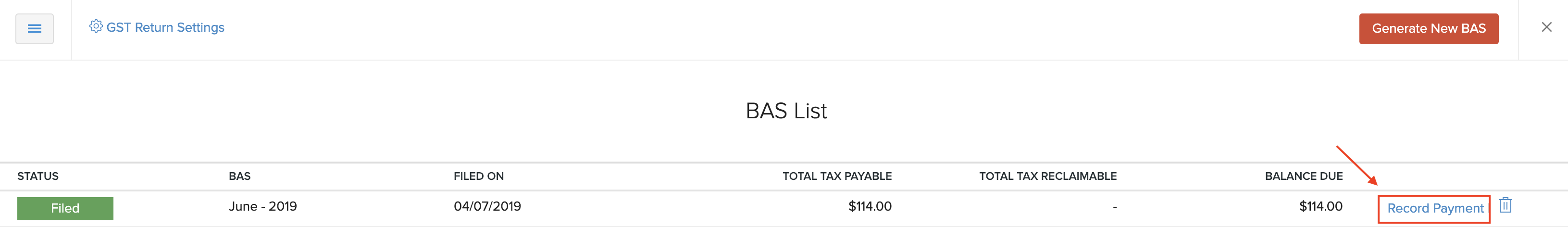Click the $114.00 total tax payable amount
This screenshot has width=1568, height=227.
(869, 206)
